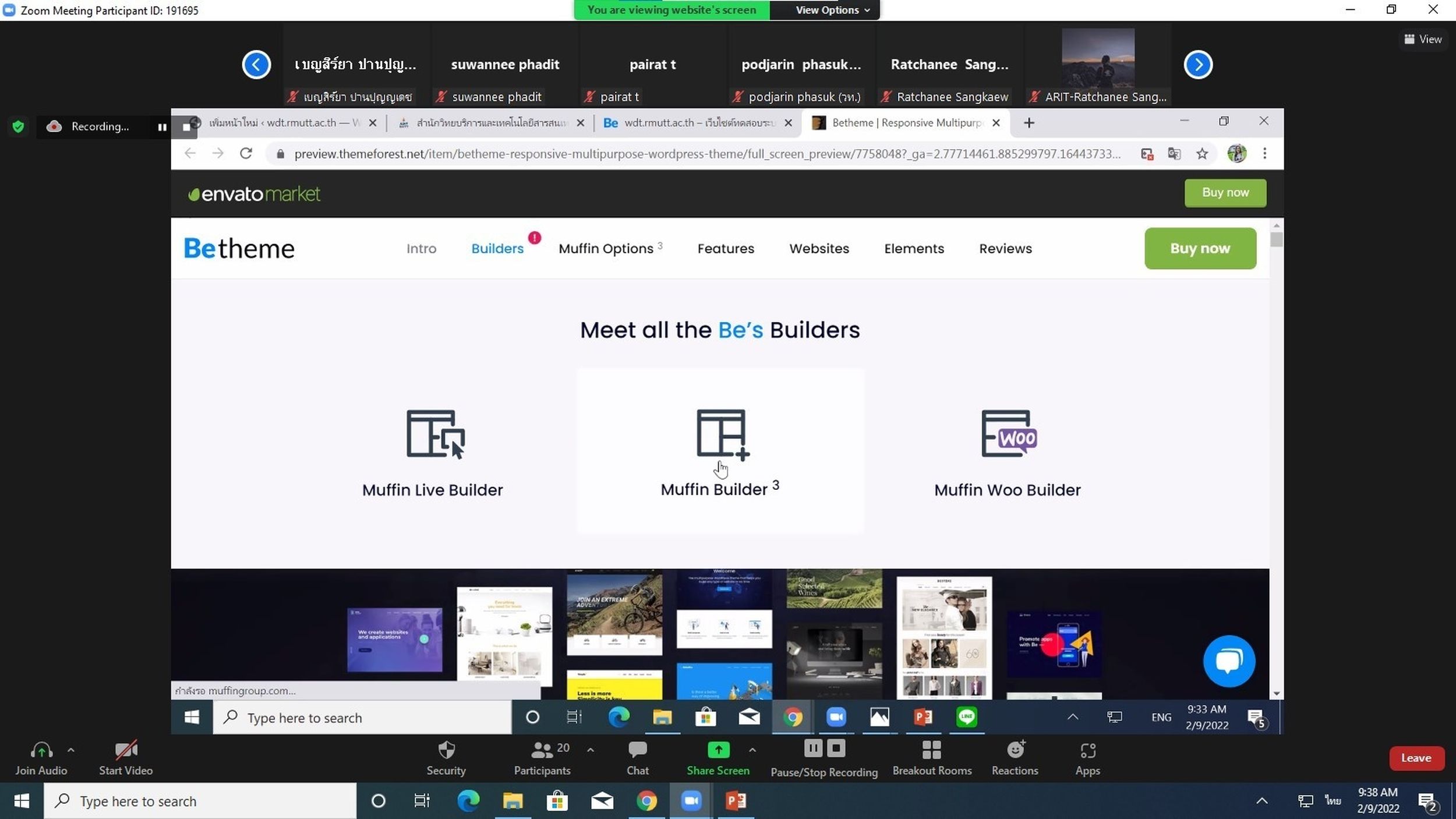Open Participants panel in Zoom toolbar
The image size is (1456, 819).
click(542, 758)
